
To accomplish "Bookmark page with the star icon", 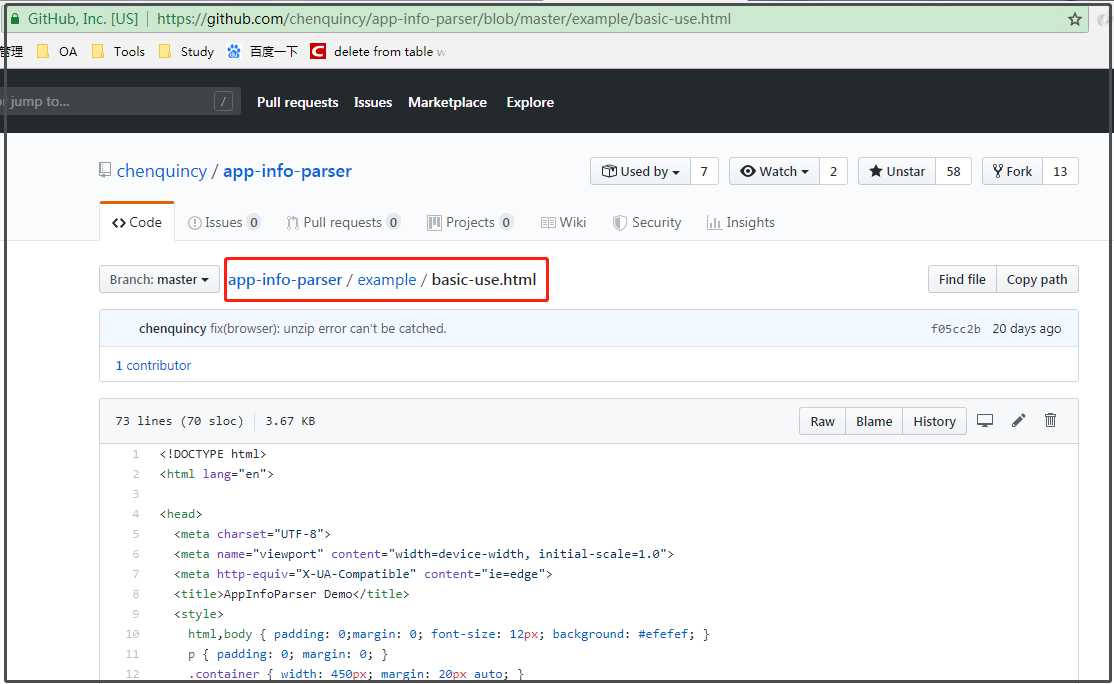I will pyautogui.click(x=1074, y=19).
